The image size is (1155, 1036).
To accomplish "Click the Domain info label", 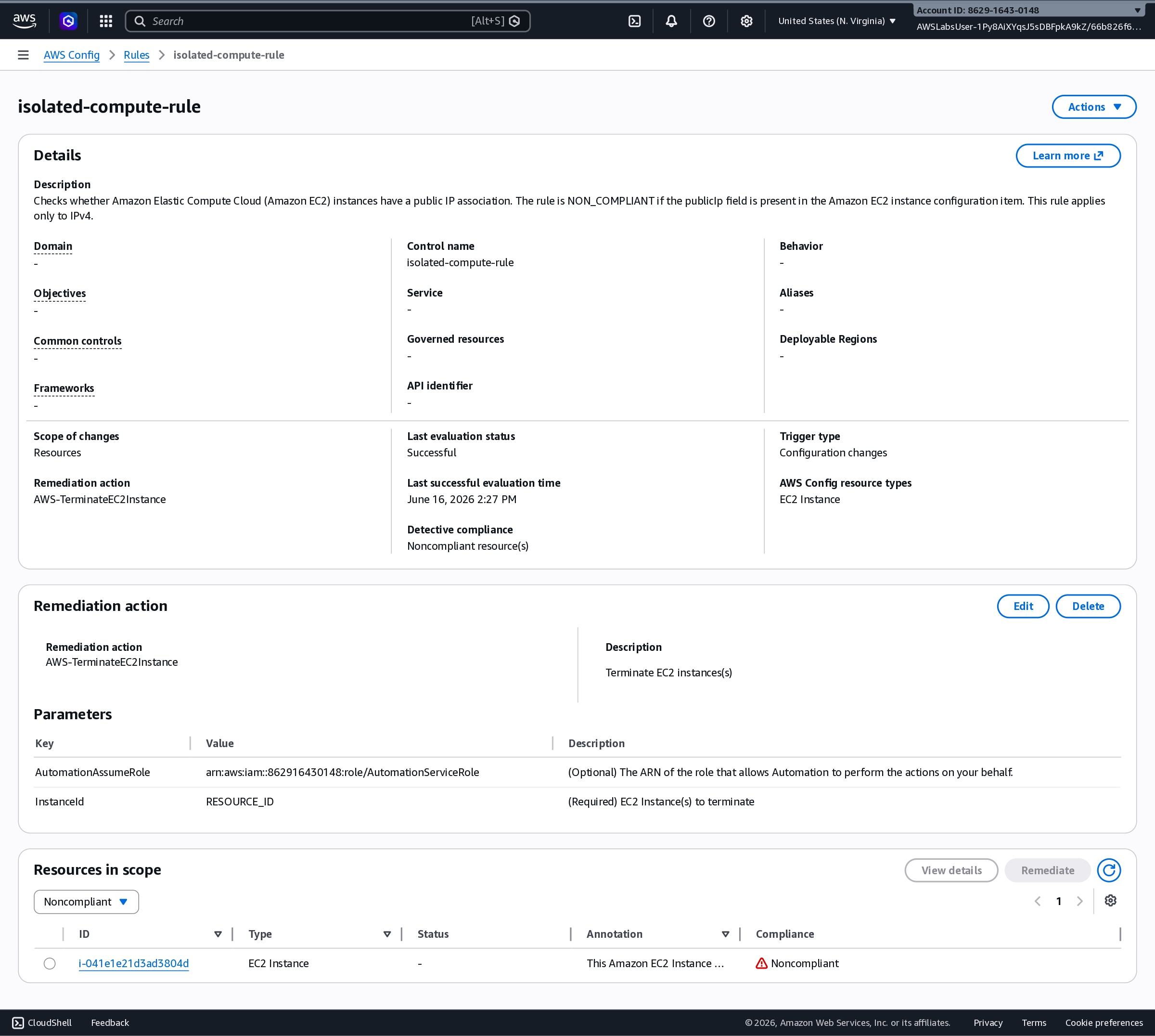I will coord(53,246).
